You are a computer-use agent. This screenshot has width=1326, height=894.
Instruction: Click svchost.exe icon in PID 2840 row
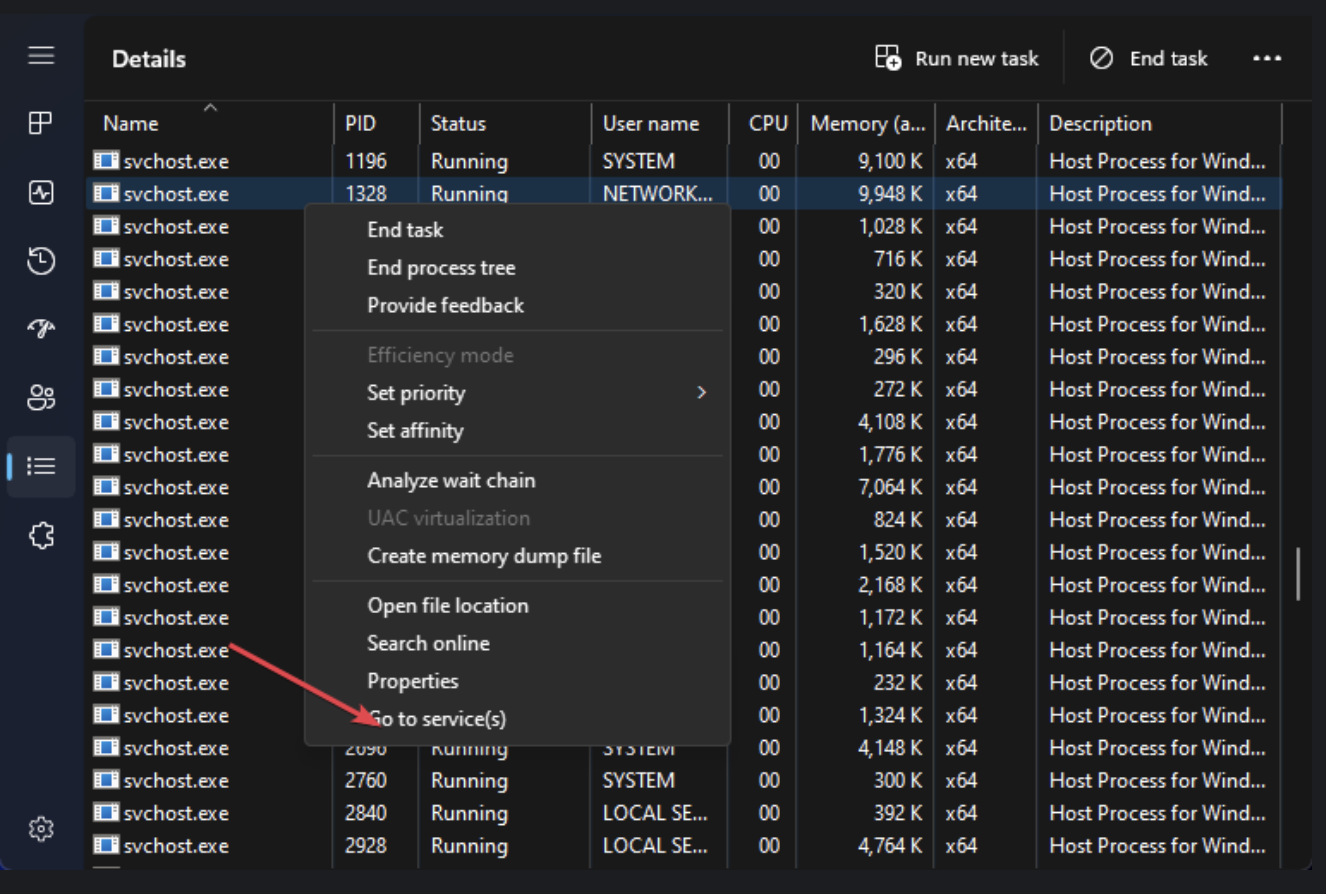click(x=106, y=813)
